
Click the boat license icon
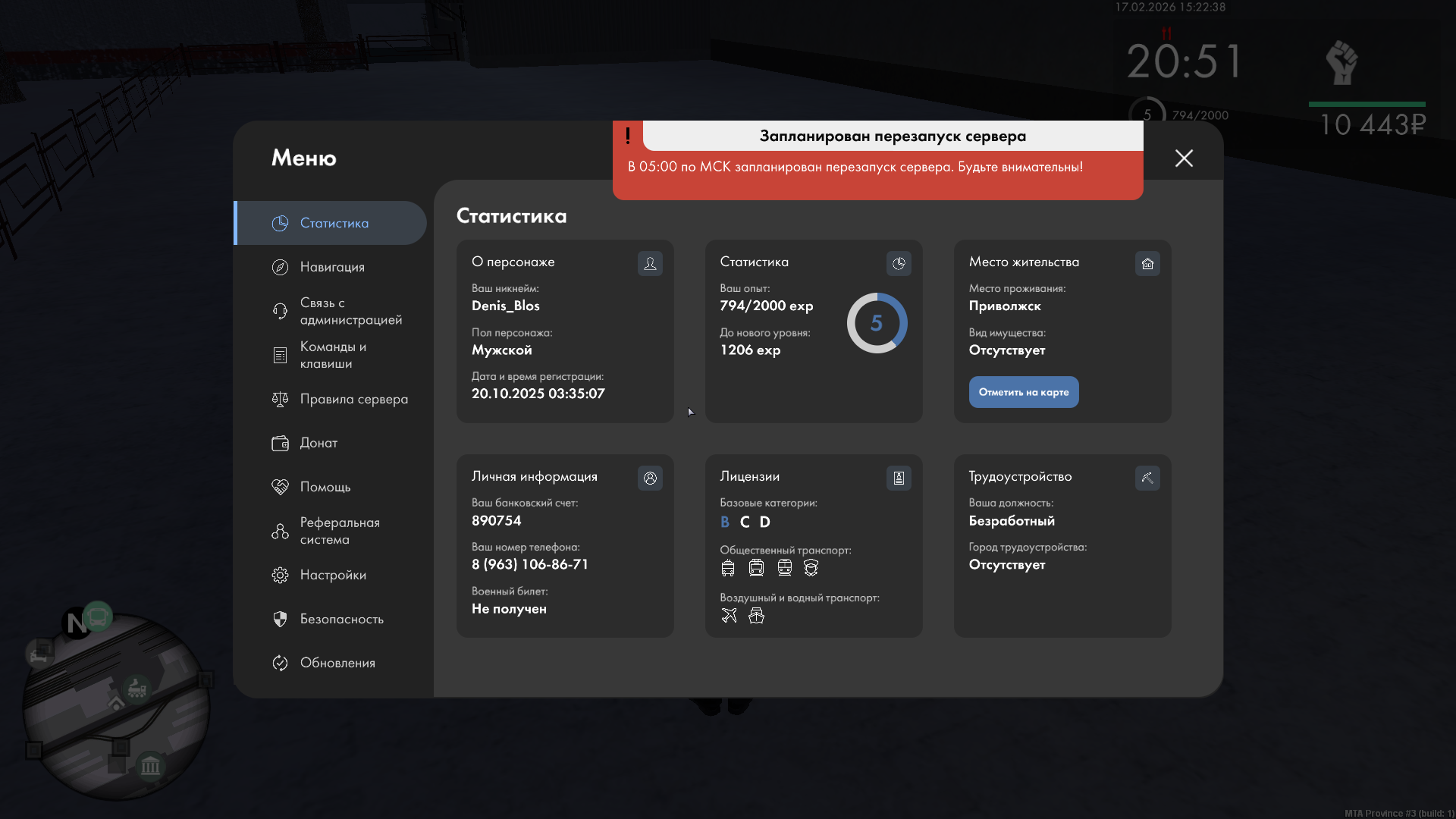pos(756,616)
